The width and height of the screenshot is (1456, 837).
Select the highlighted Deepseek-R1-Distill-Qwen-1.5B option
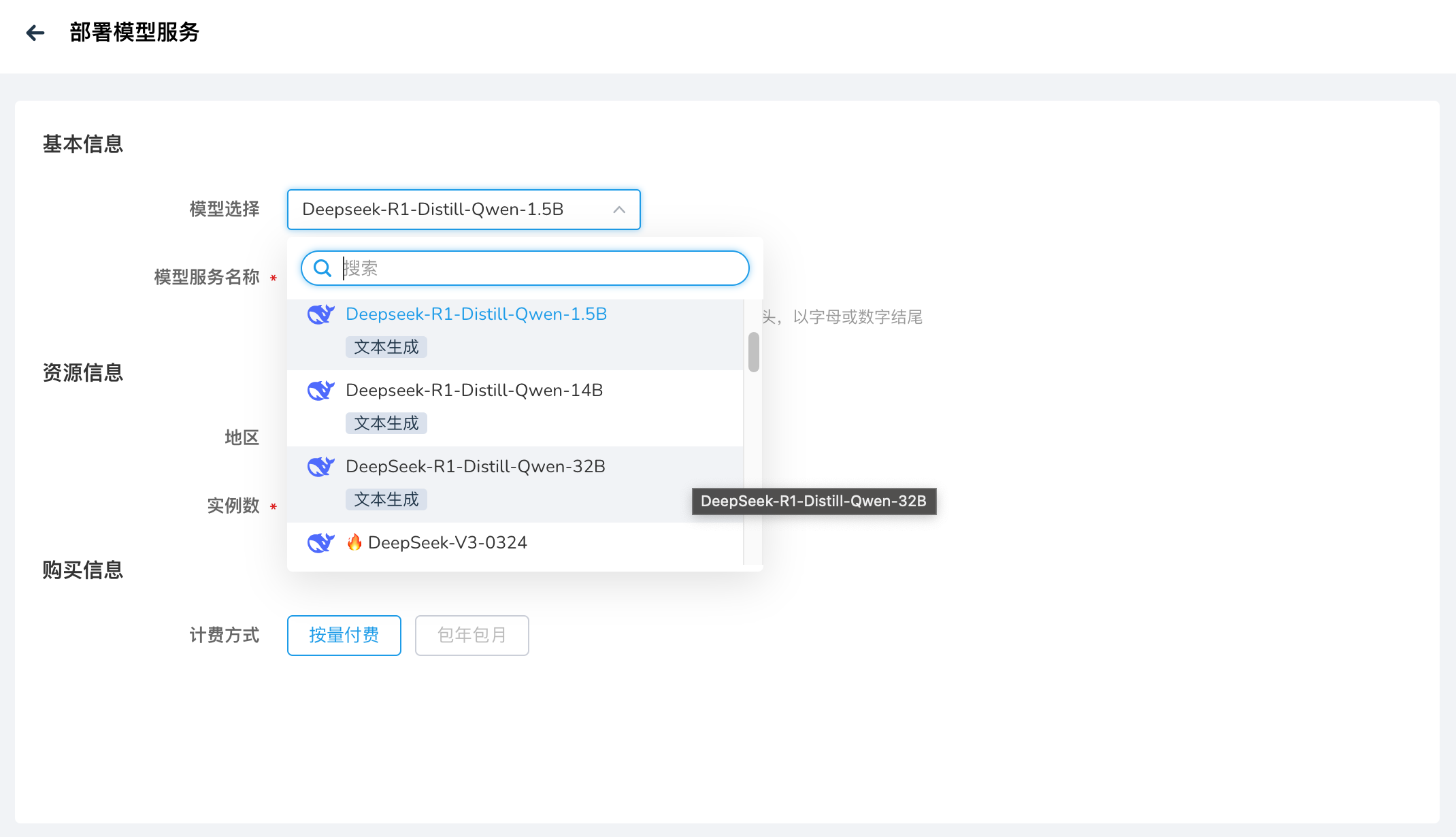pyautogui.click(x=476, y=314)
